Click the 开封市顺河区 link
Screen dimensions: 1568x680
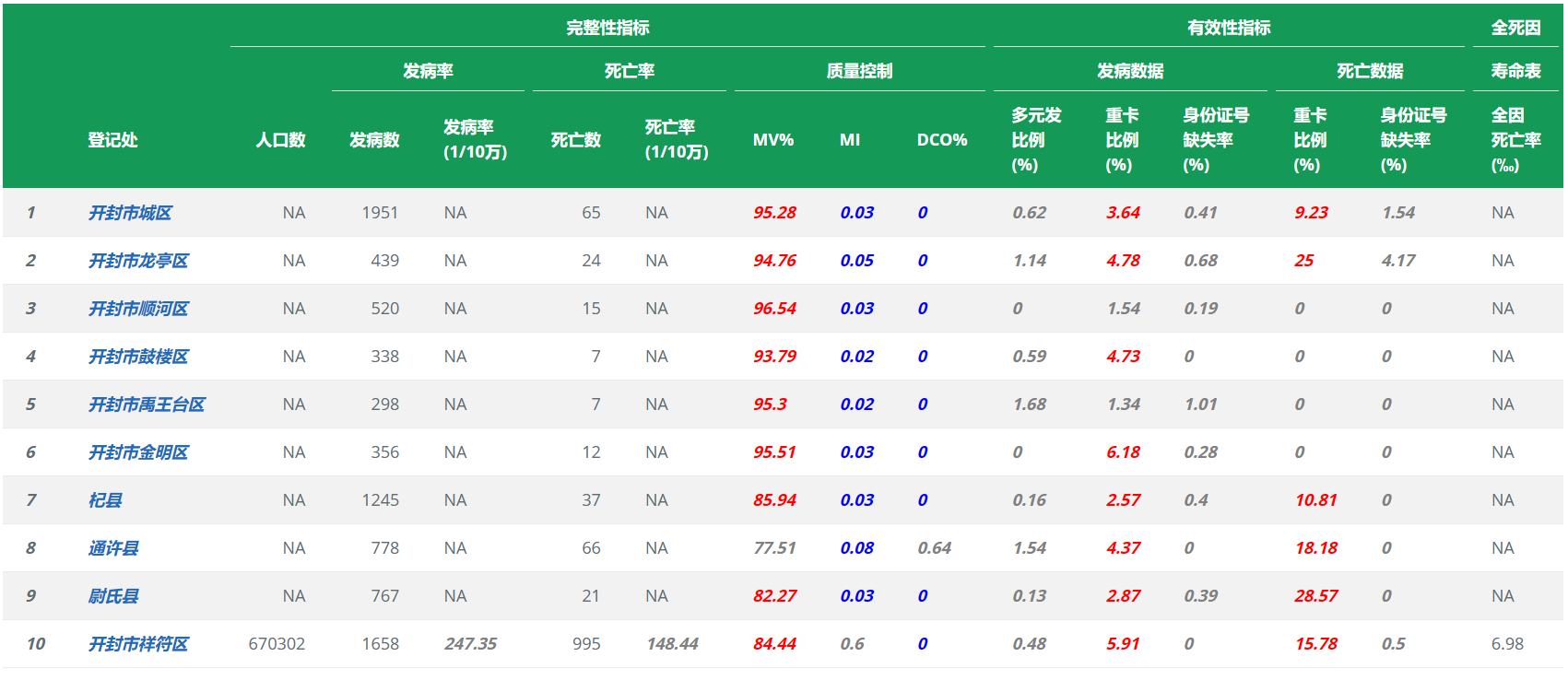pyautogui.click(x=138, y=309)
